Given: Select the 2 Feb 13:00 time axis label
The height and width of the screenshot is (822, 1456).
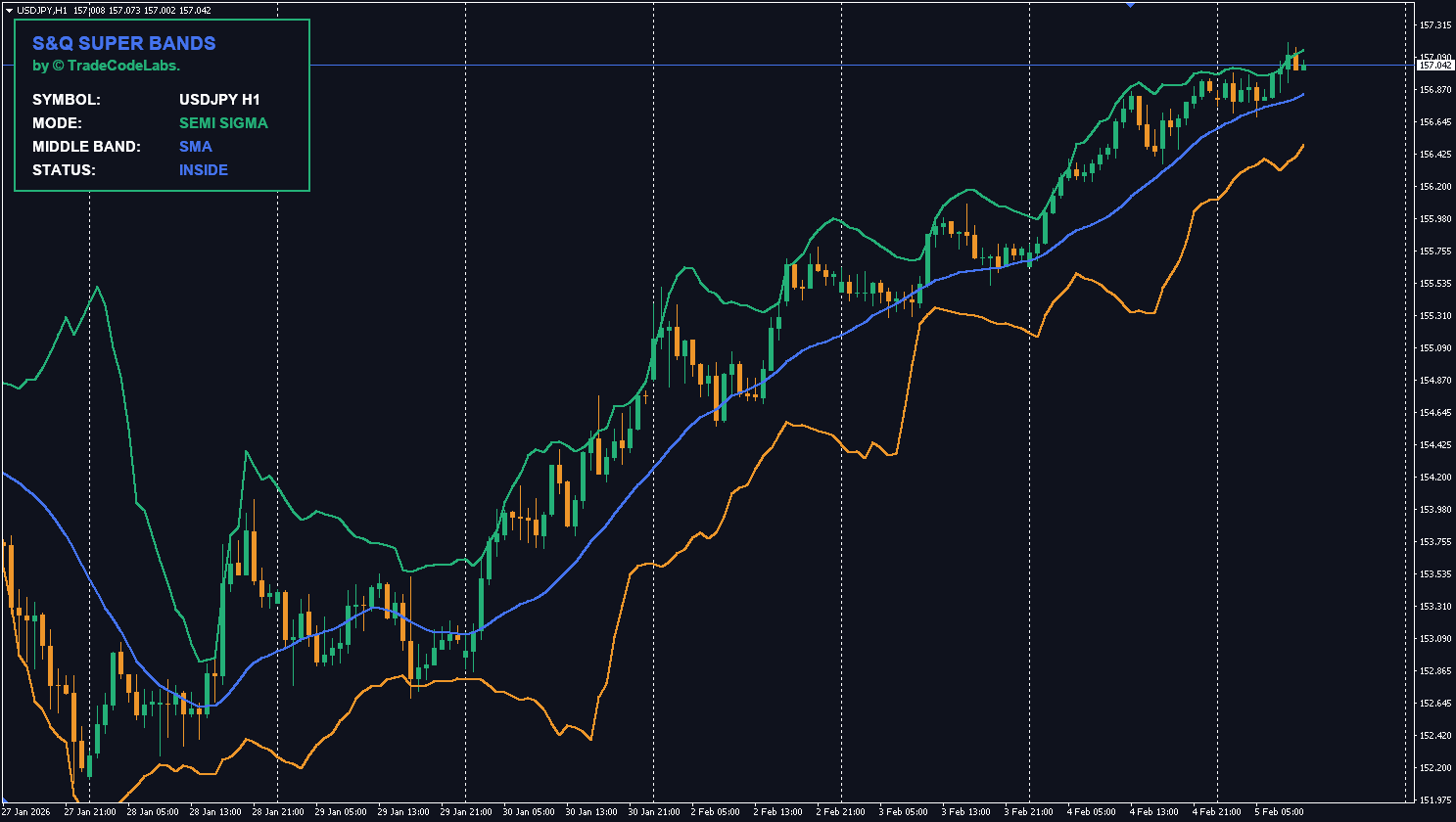Looking at the screenshot, I should (x=778, y=811).
